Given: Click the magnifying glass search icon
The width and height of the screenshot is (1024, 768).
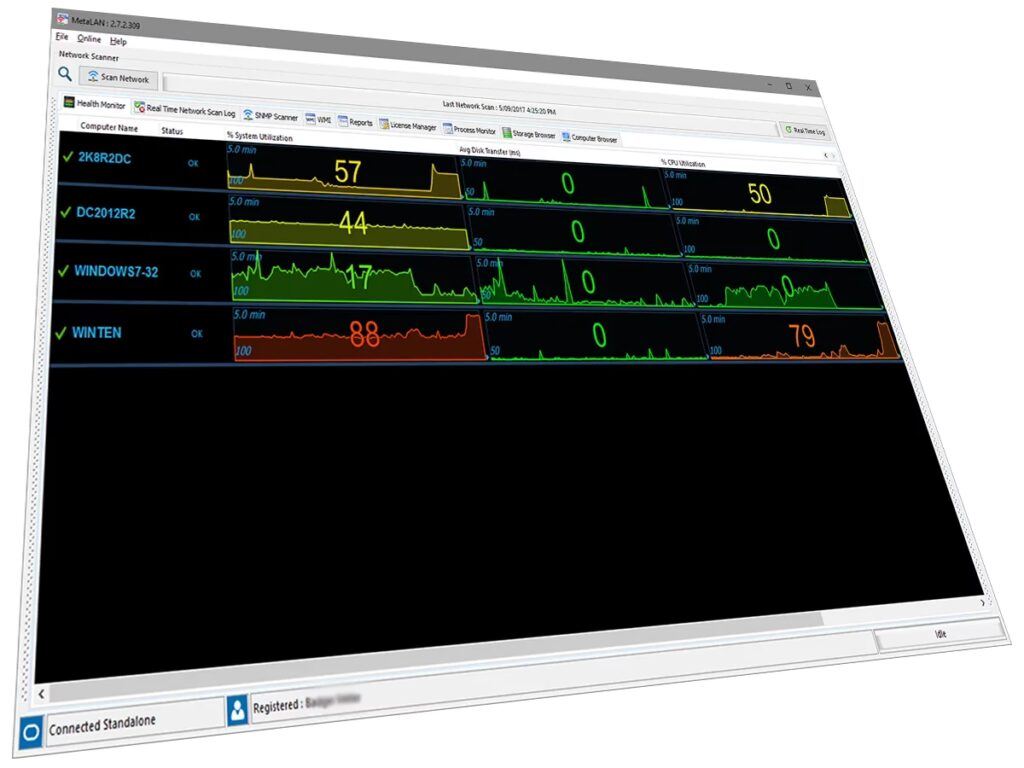Looking at the screenshot, I should coord(65,74).
